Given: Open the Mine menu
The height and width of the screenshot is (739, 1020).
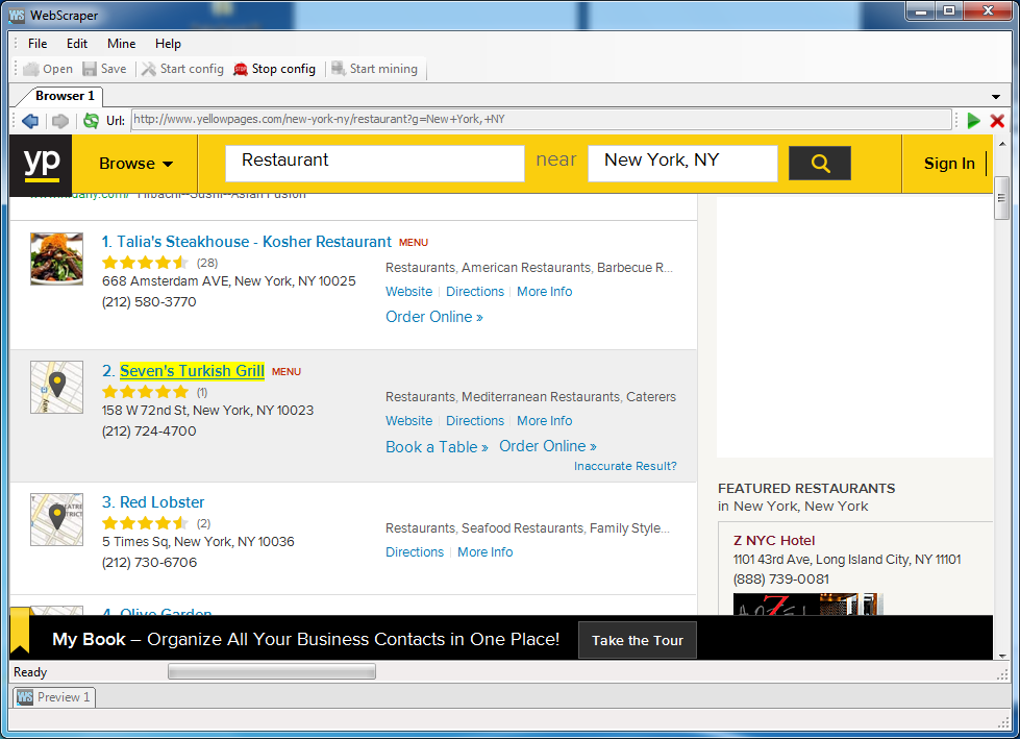Looking at the screenshot, I should click(121, 44).
